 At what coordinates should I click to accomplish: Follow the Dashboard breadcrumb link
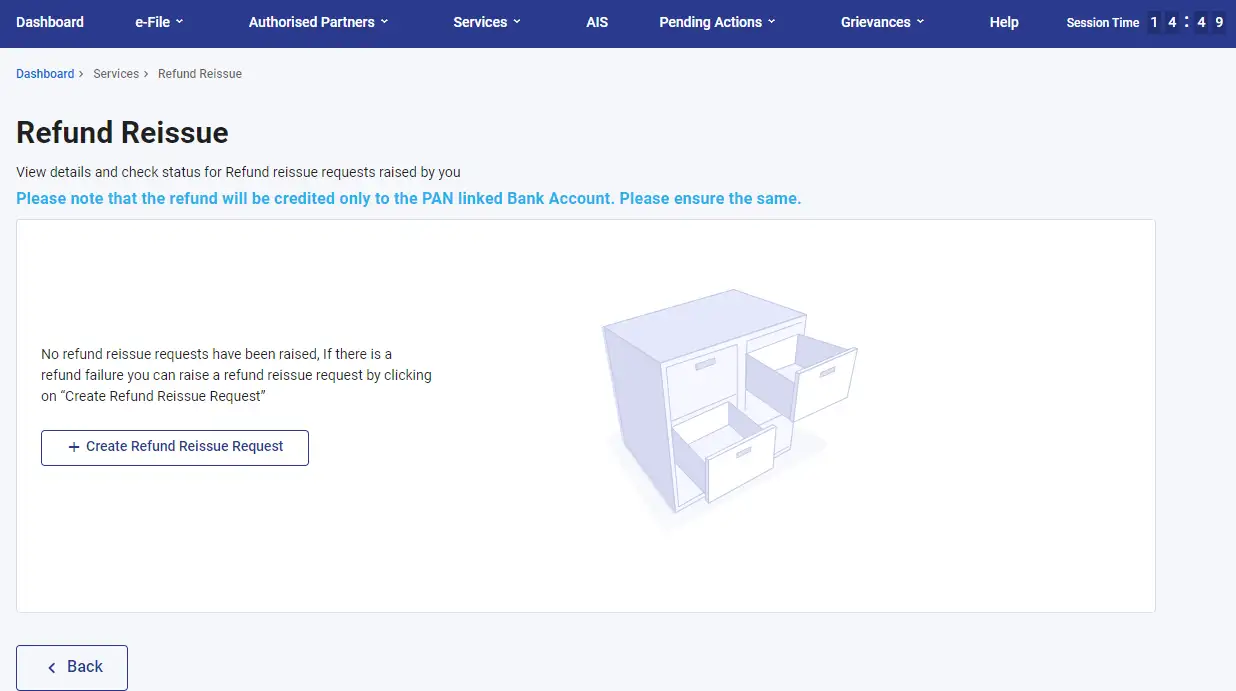pyautogui.click(x=45, y=74)
